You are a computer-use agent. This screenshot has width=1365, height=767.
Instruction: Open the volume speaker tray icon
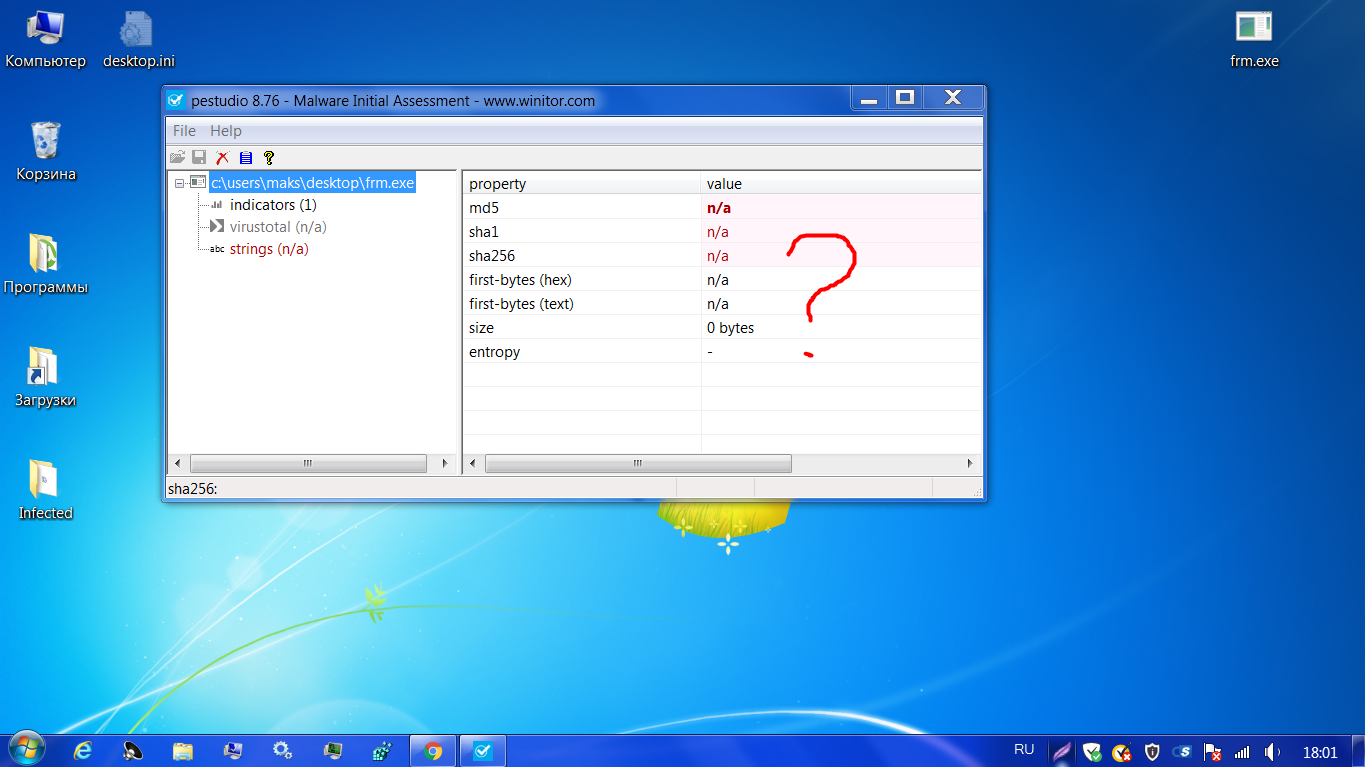pyautogui.click(x=1273, y=751)
